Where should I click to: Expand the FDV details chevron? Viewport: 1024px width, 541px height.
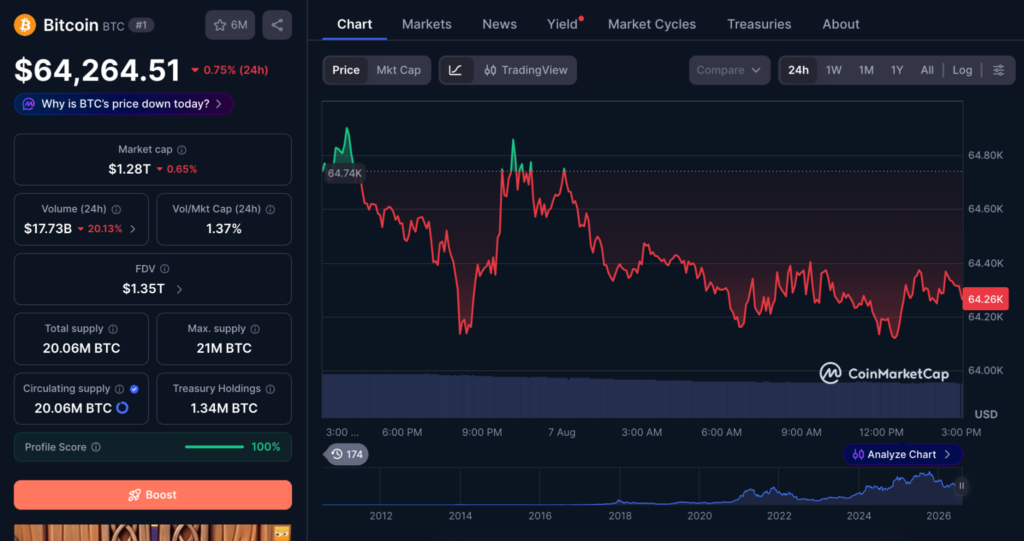[x=179, y=289]
